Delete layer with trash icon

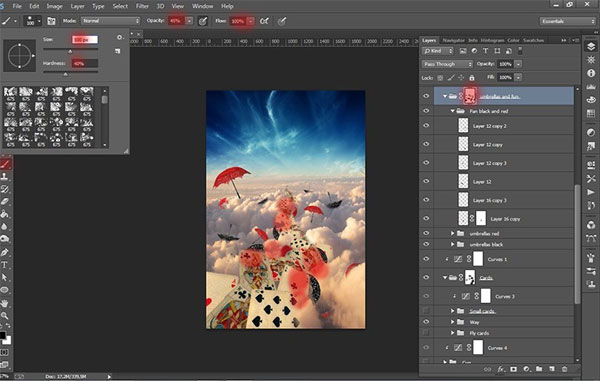point(564,369)
